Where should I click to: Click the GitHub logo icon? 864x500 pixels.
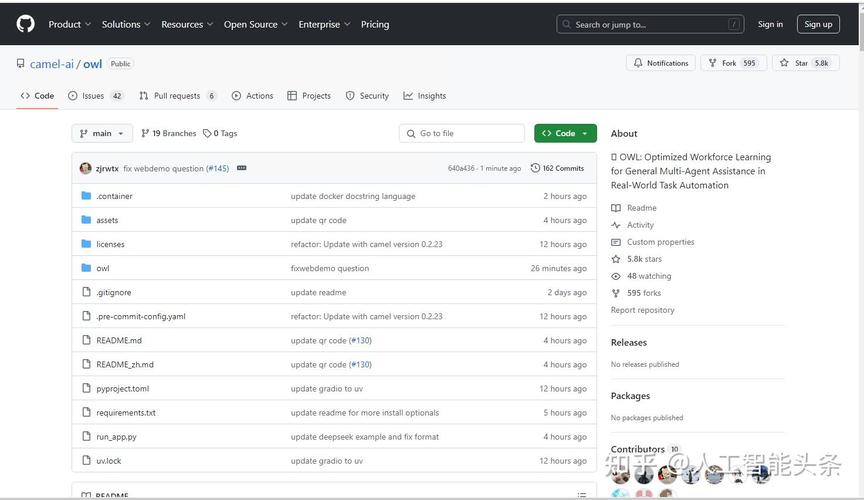pyautogui.click(x=25, y=24)
